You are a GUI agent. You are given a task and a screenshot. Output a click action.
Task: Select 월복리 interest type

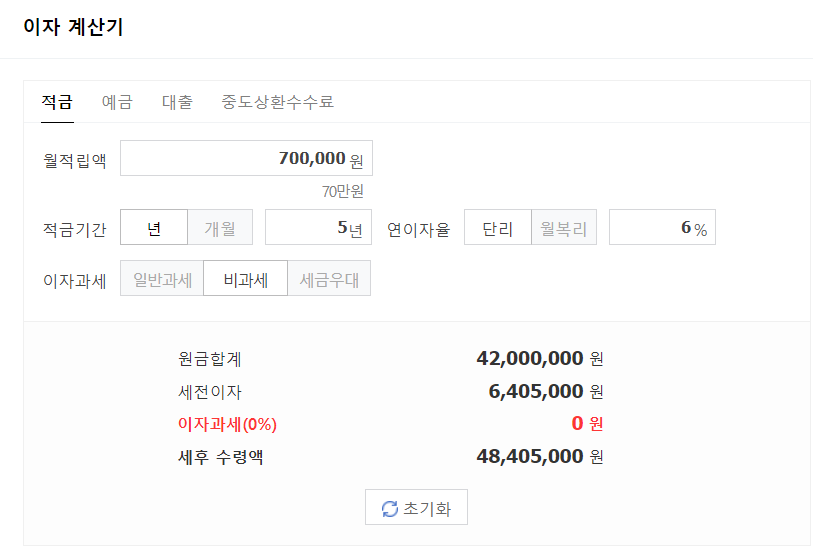564,227
